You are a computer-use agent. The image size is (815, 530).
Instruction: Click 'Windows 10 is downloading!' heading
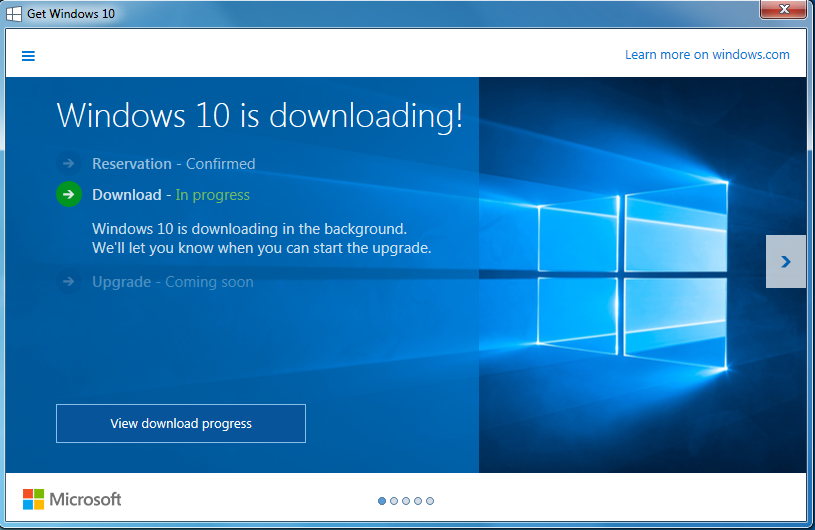coord(259,115)
